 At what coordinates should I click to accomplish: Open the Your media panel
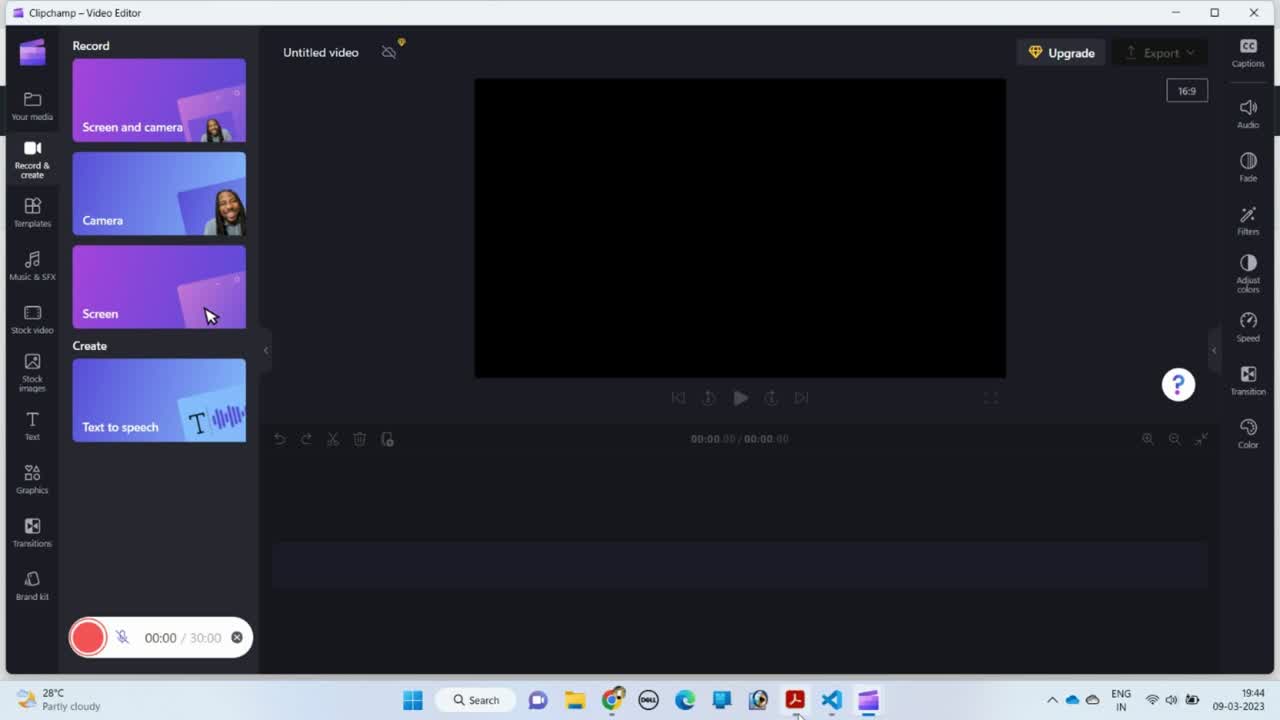(x=32, y=105)
